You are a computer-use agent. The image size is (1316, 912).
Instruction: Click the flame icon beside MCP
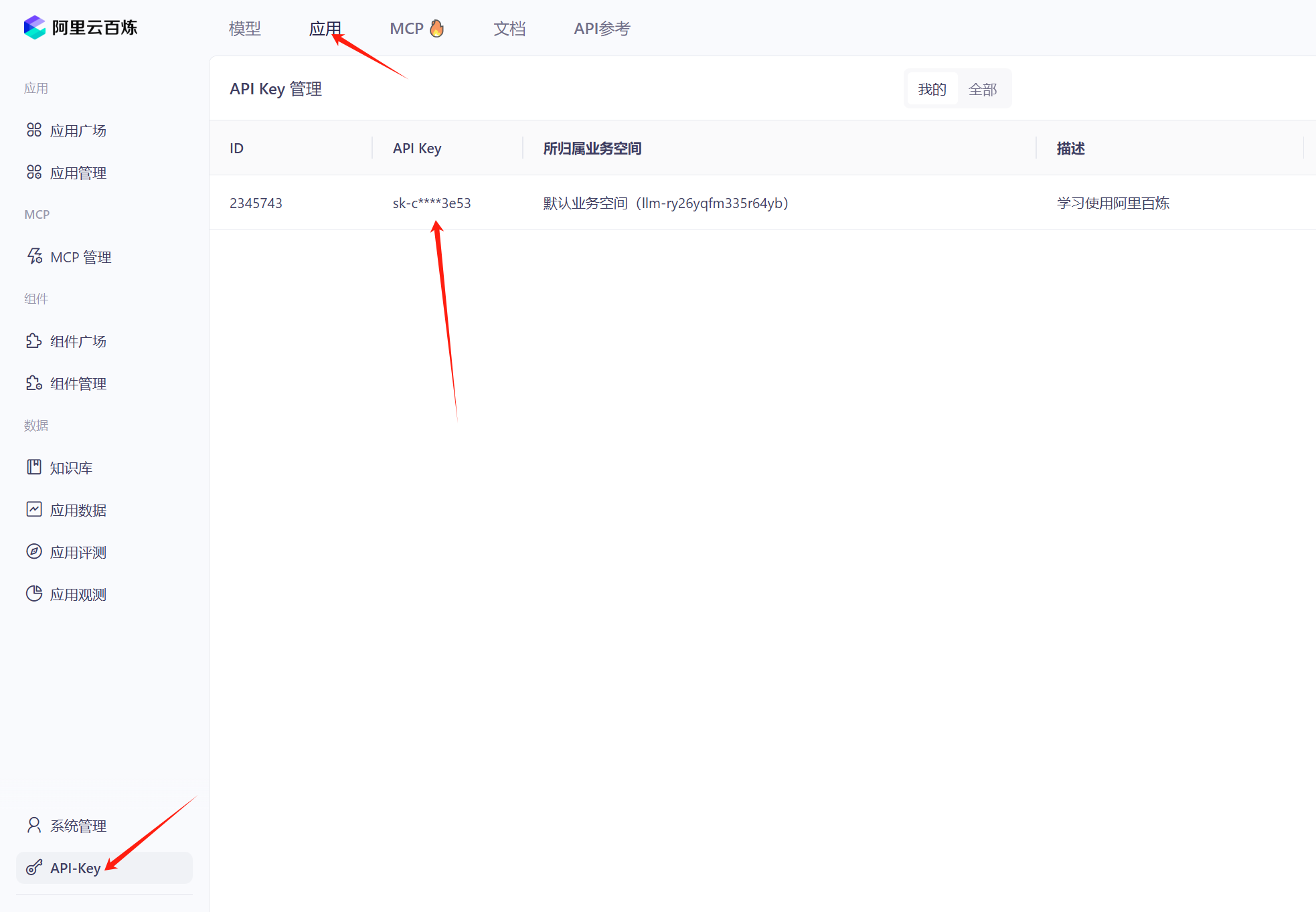click(436, 28)
